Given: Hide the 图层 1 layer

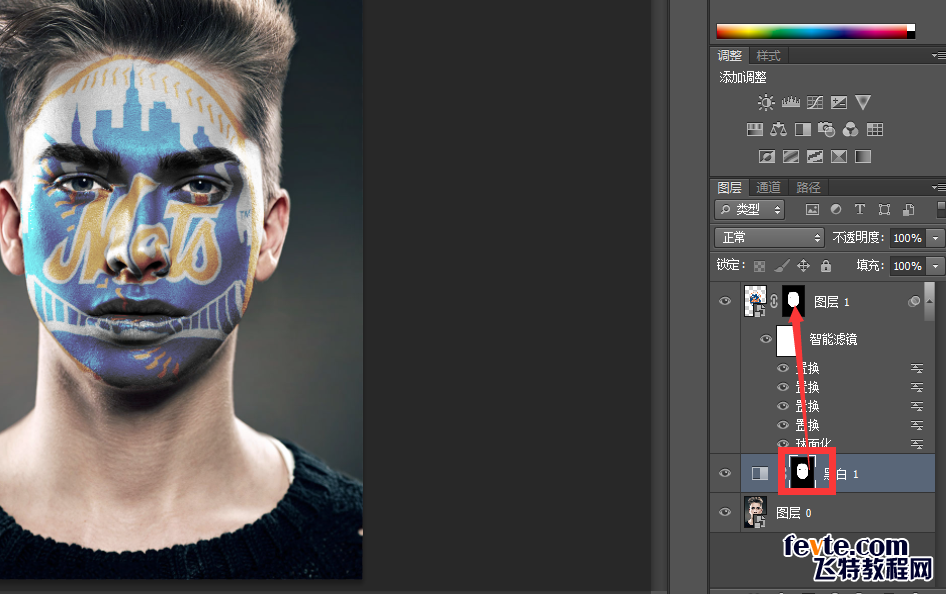Looking at the screenshot, I should [725, 301].
